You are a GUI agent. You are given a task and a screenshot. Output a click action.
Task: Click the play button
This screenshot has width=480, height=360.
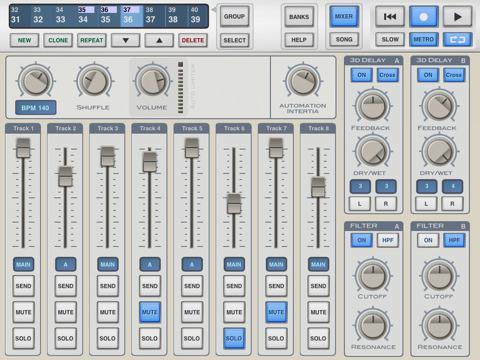(457, 16)
